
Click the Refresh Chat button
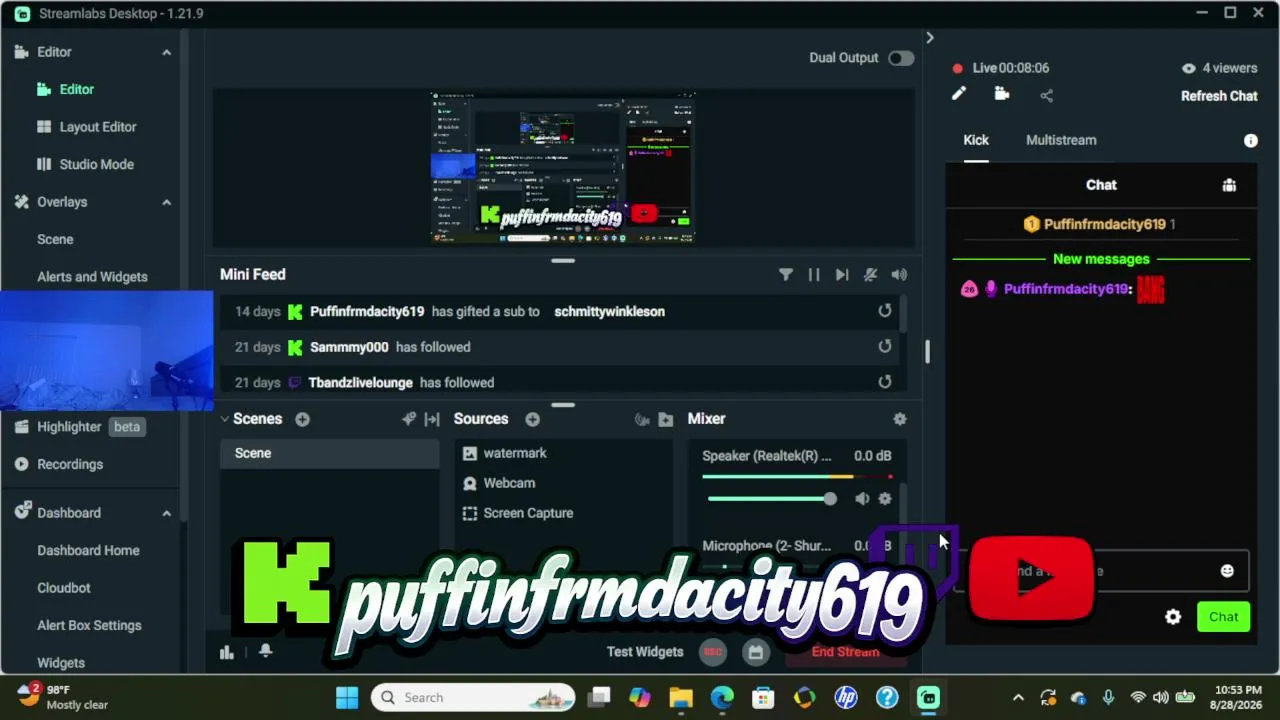point(1219,96)
